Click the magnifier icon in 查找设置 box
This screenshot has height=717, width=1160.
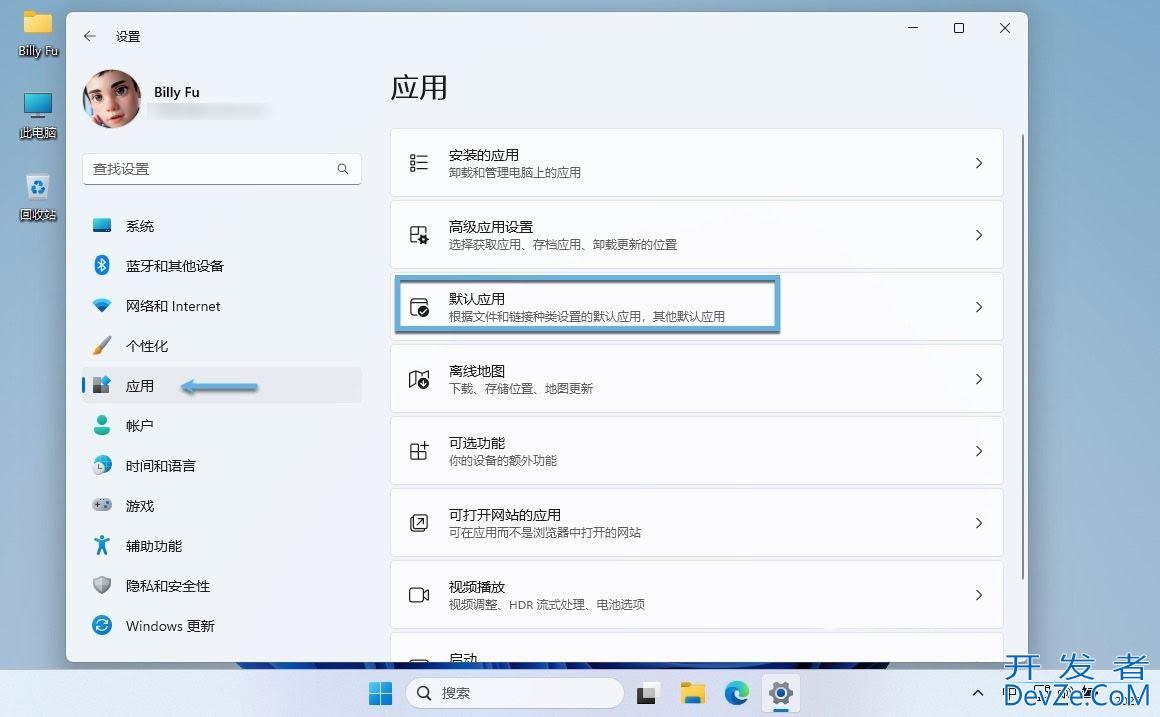(343, 169)
